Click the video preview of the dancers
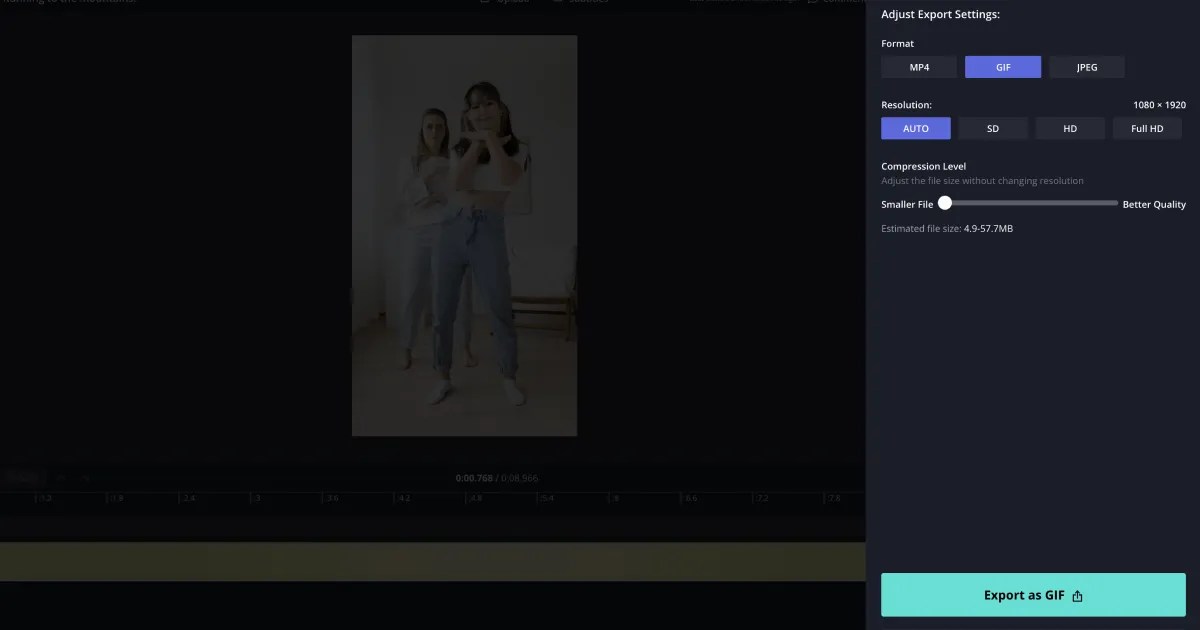Viewport: 1200px width, 630px height. [x=464, y=235]
